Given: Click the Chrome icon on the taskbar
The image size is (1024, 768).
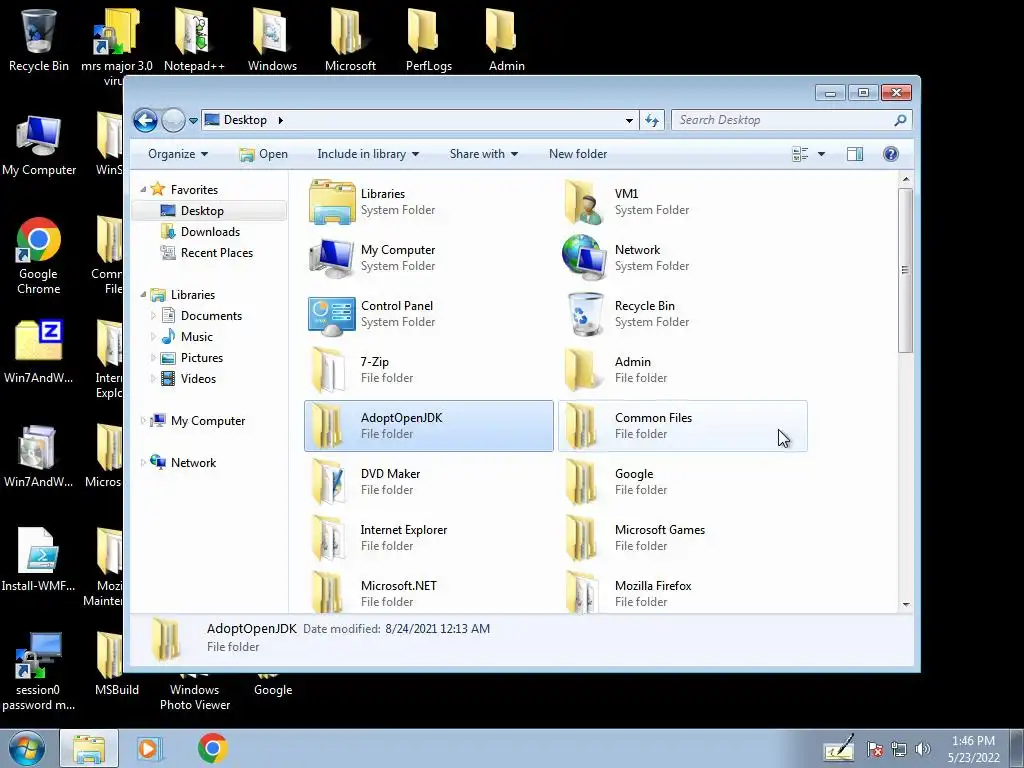Looking at the screenshot, I should [x=212, y=748].
